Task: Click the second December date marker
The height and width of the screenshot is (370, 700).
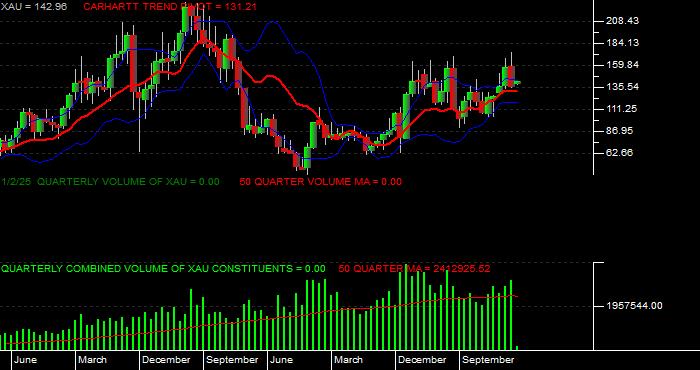Action: tap(422, 360)
